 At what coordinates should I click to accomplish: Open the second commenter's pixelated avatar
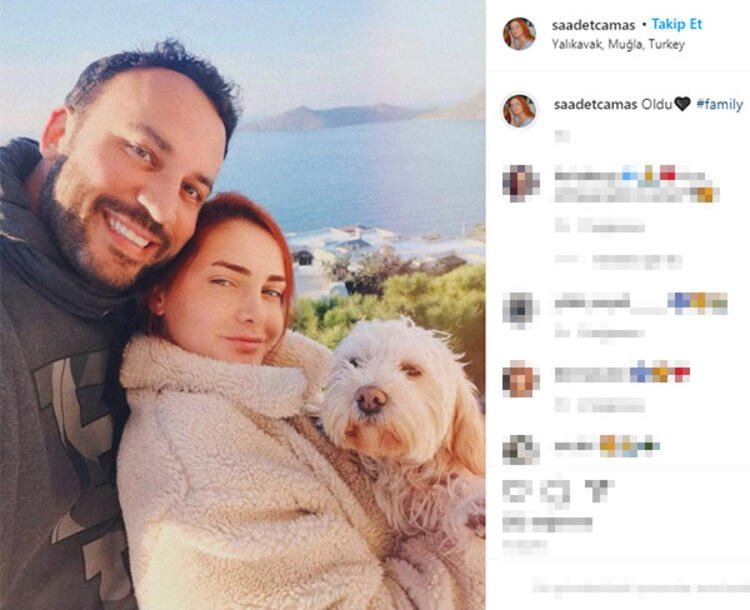[520, 311]
